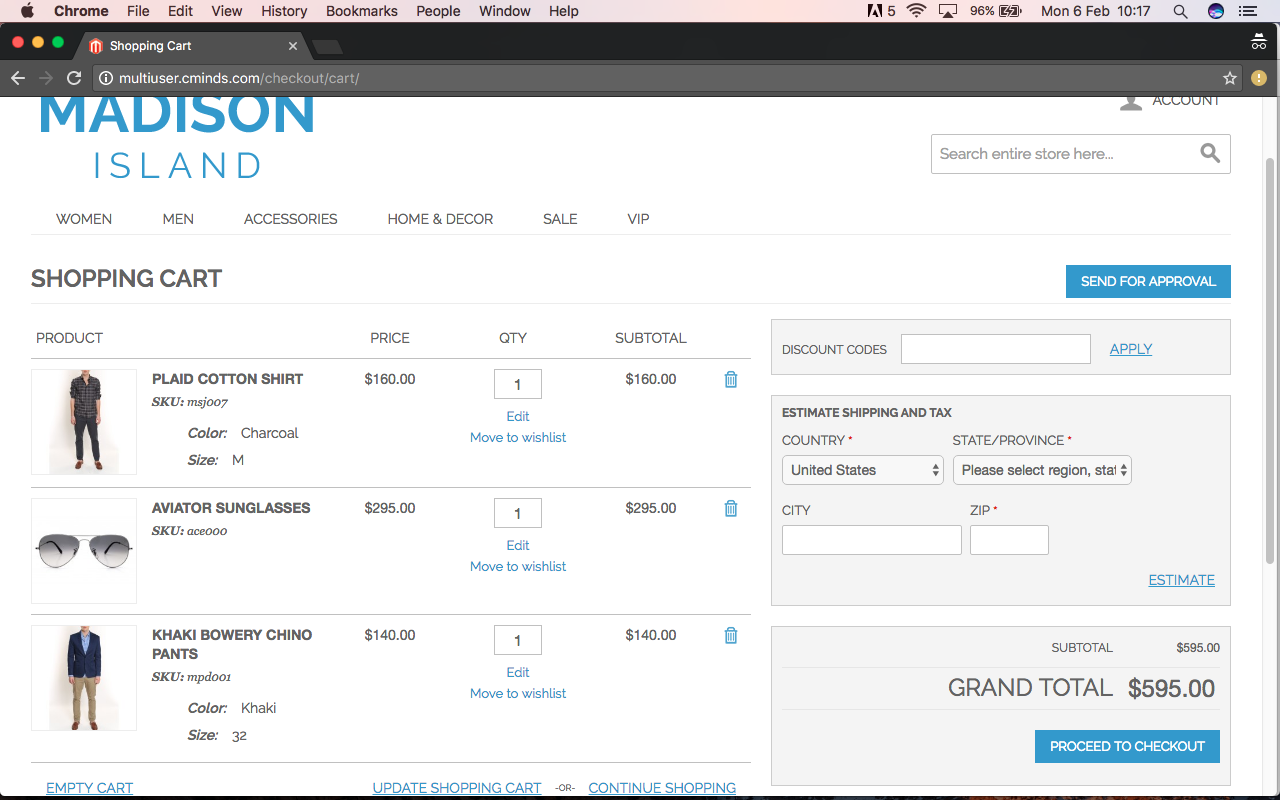Click the Adobe icon in menu bar
Viewport: 1280px width, 800px height.
tap(874, 11)
